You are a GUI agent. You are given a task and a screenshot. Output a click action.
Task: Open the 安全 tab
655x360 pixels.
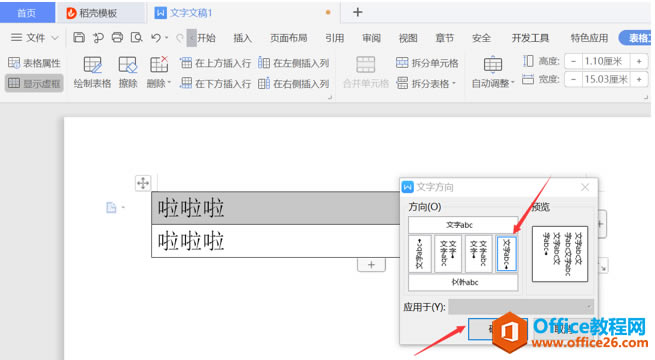click(481, 38)
